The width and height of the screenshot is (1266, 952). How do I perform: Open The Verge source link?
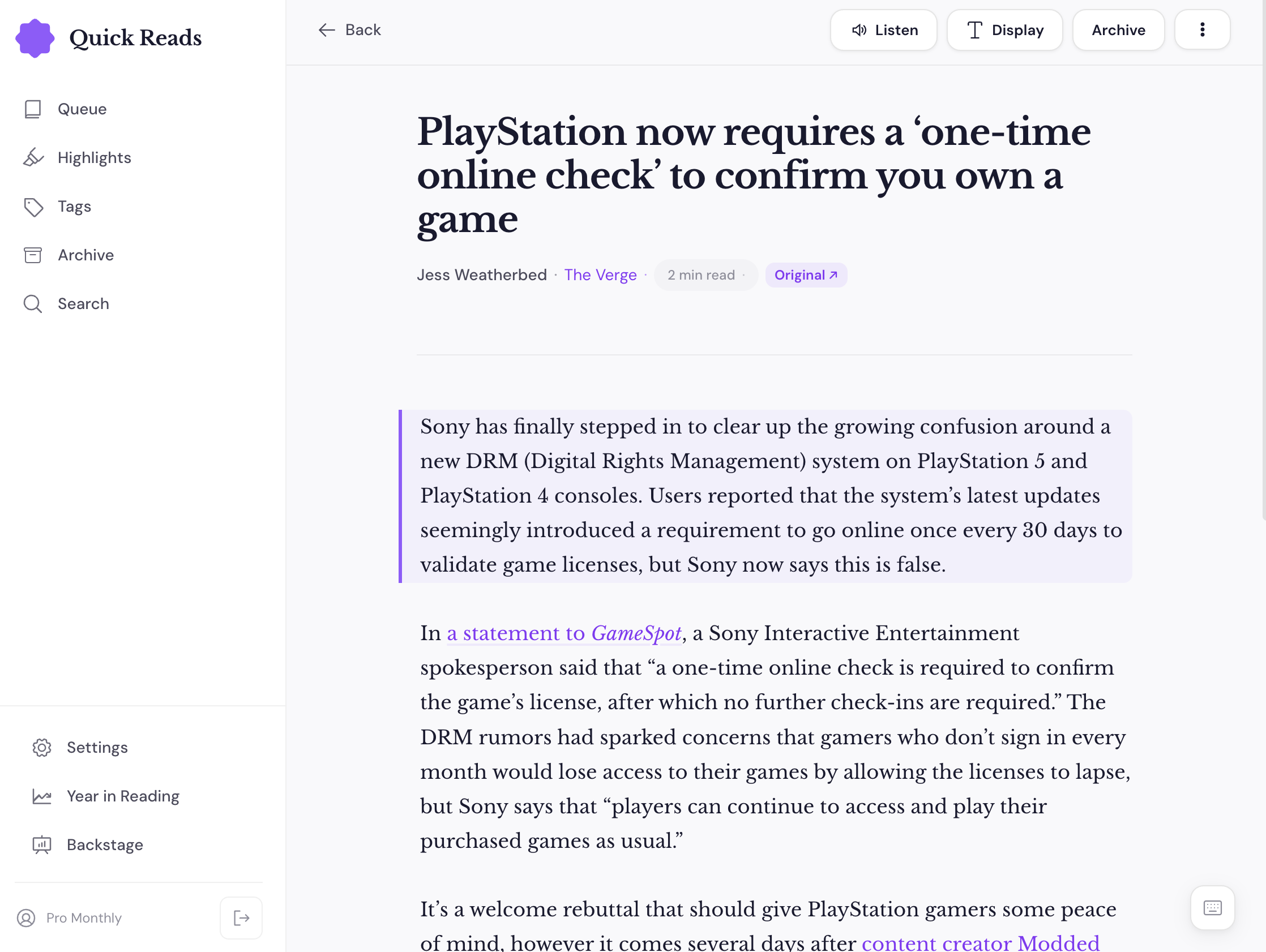click(600, 275)
